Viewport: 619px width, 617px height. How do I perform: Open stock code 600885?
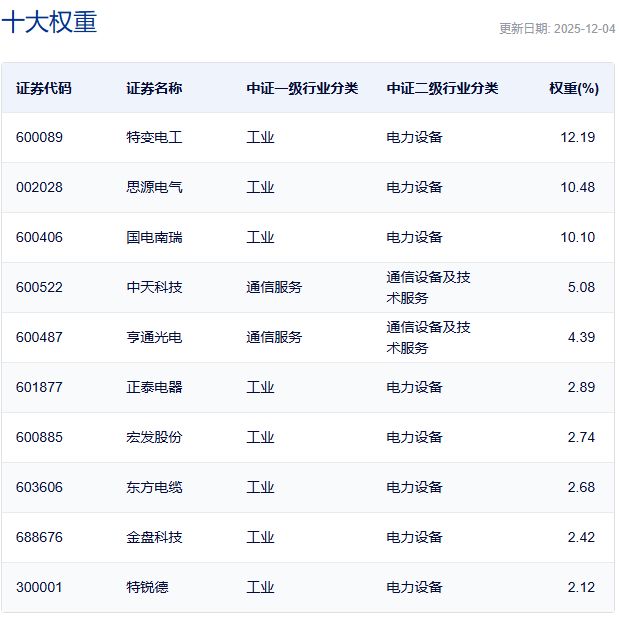39,437
